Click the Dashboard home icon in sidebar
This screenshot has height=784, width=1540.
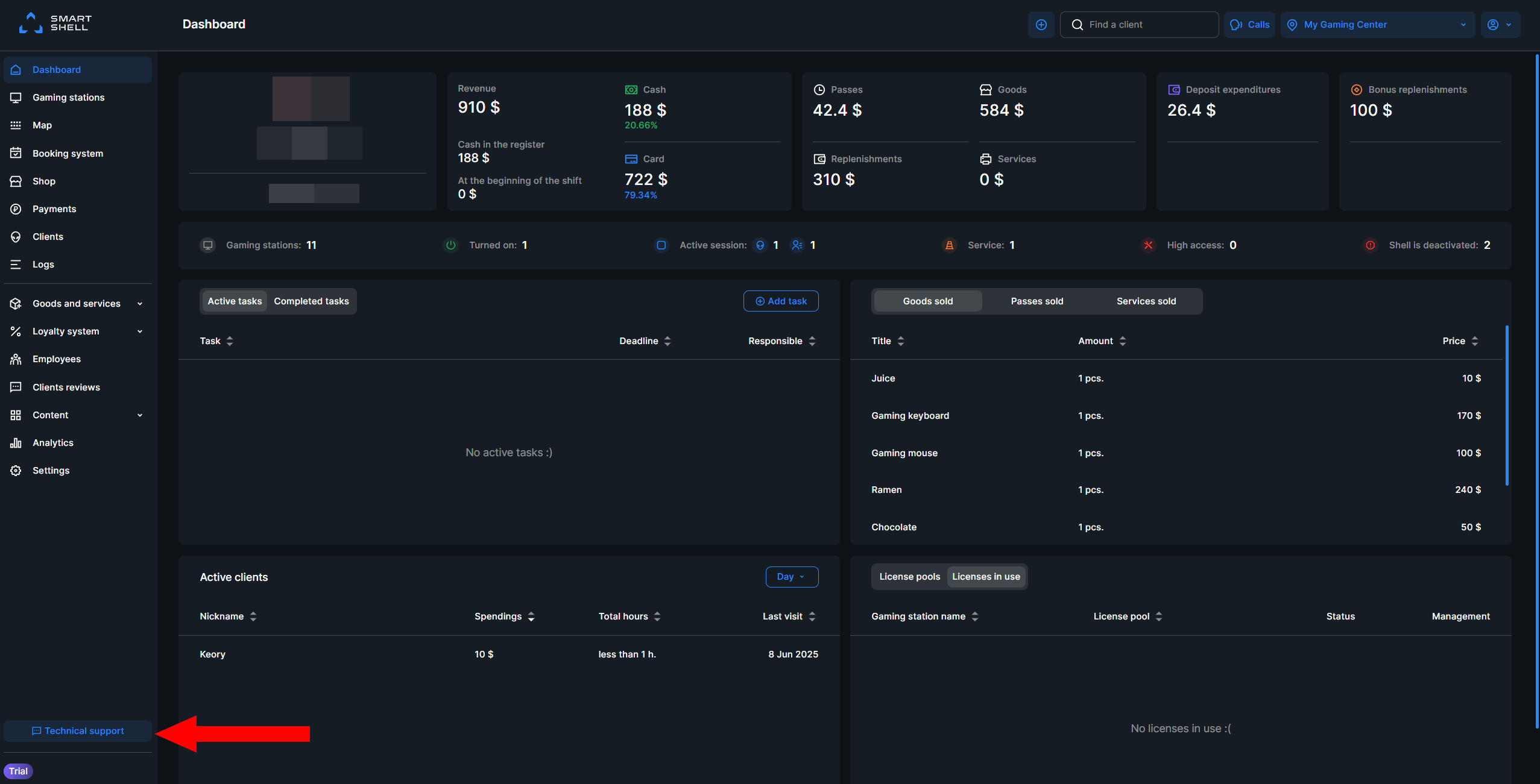[16, 70]
